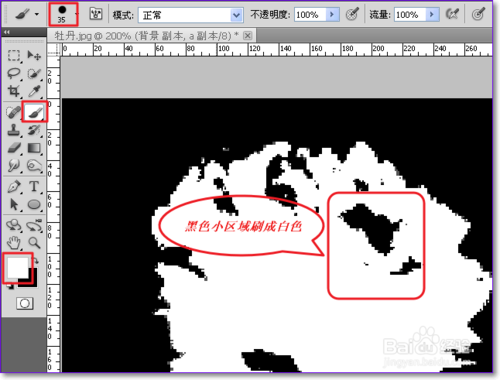This screenshot has width=500, height=380.
Task: Click the opacity (不透明度) value field
Action: [310, 15]
